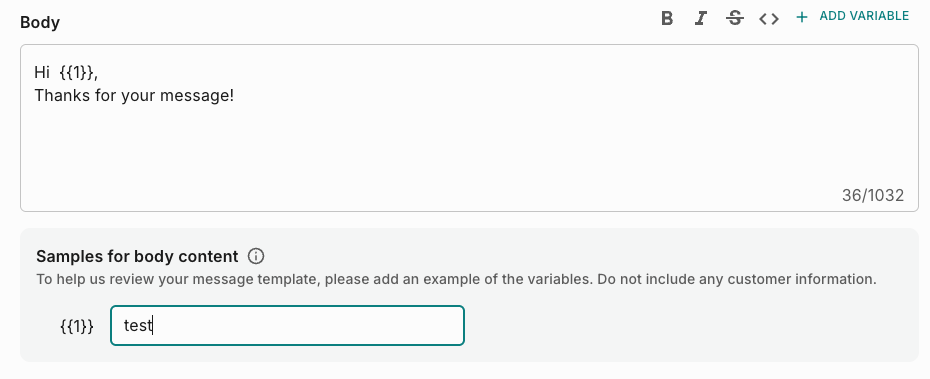
Task: Click the ADD VARIABLE text button
Action: 864,16
